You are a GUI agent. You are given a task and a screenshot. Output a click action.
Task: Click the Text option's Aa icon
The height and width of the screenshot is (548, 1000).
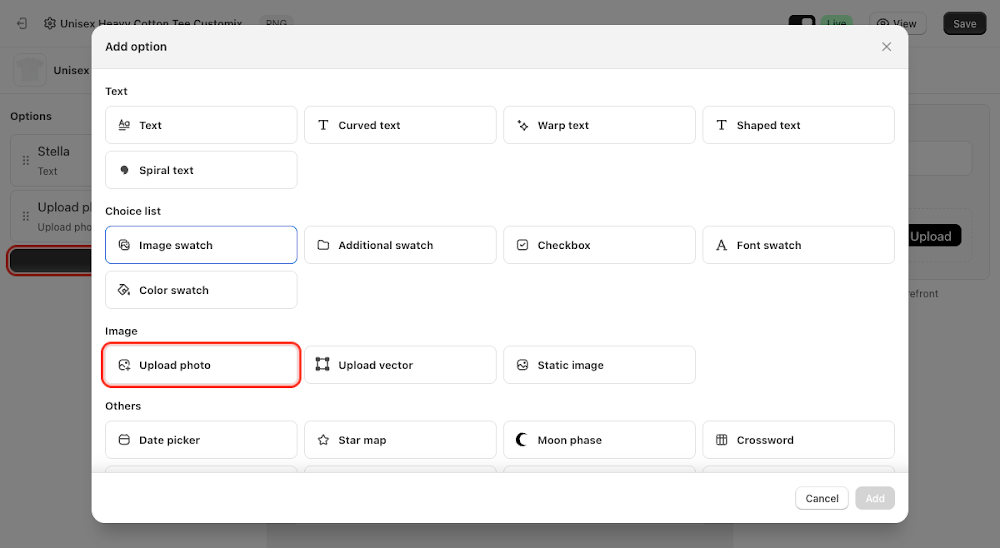[124, 125]
